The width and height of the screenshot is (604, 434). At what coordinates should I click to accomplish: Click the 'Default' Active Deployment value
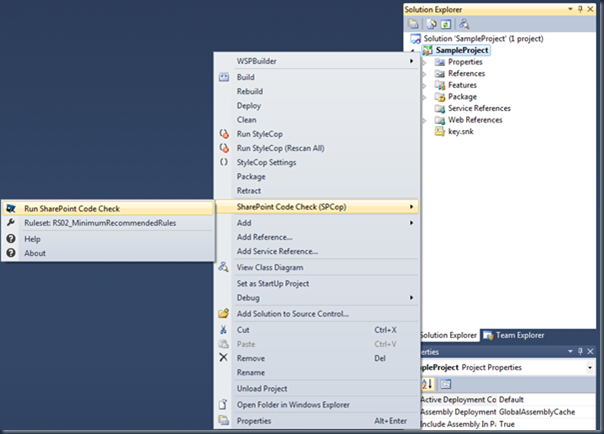tap(511, 399)
